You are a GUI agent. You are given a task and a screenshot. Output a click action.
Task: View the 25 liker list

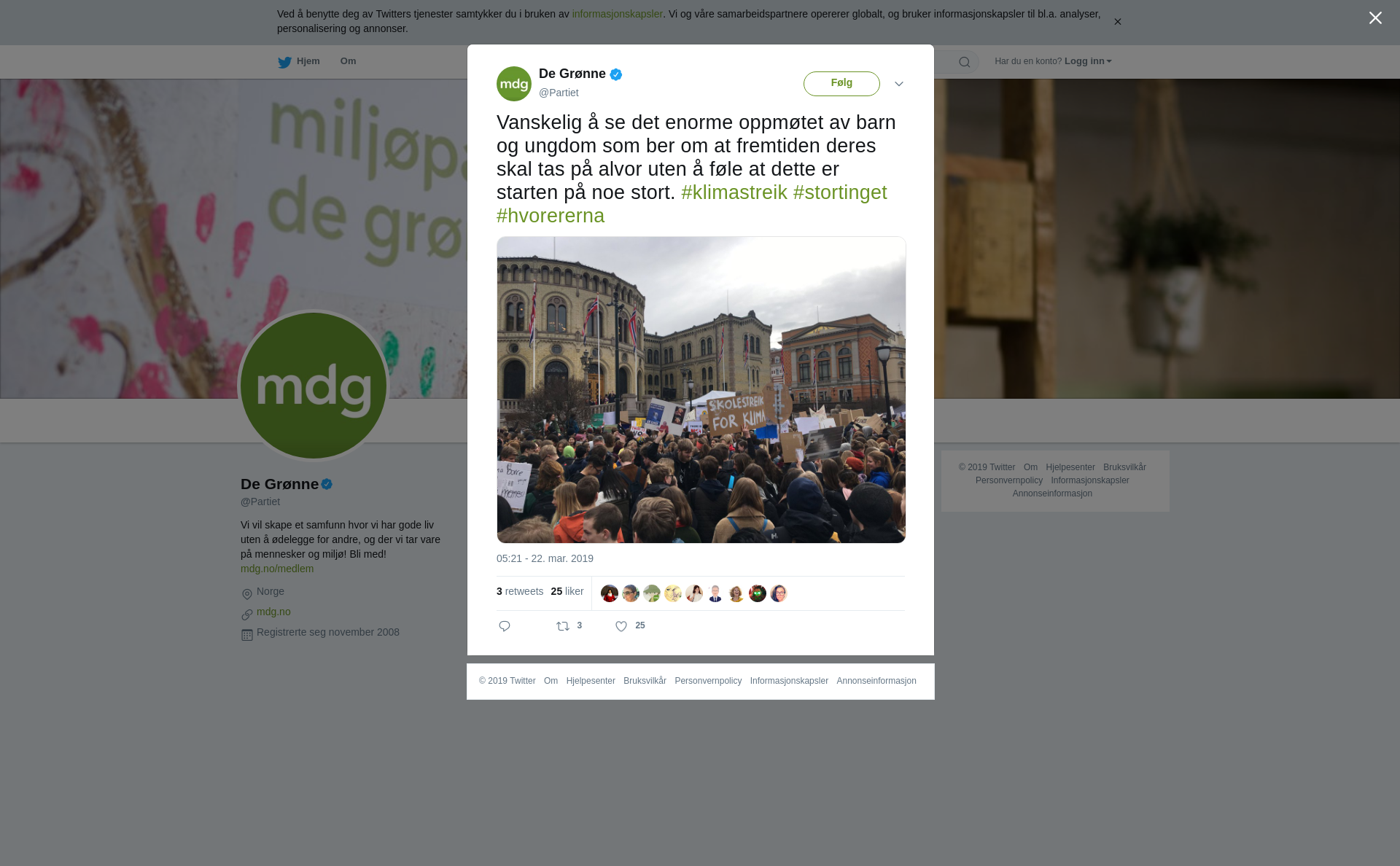pos(567,591)
